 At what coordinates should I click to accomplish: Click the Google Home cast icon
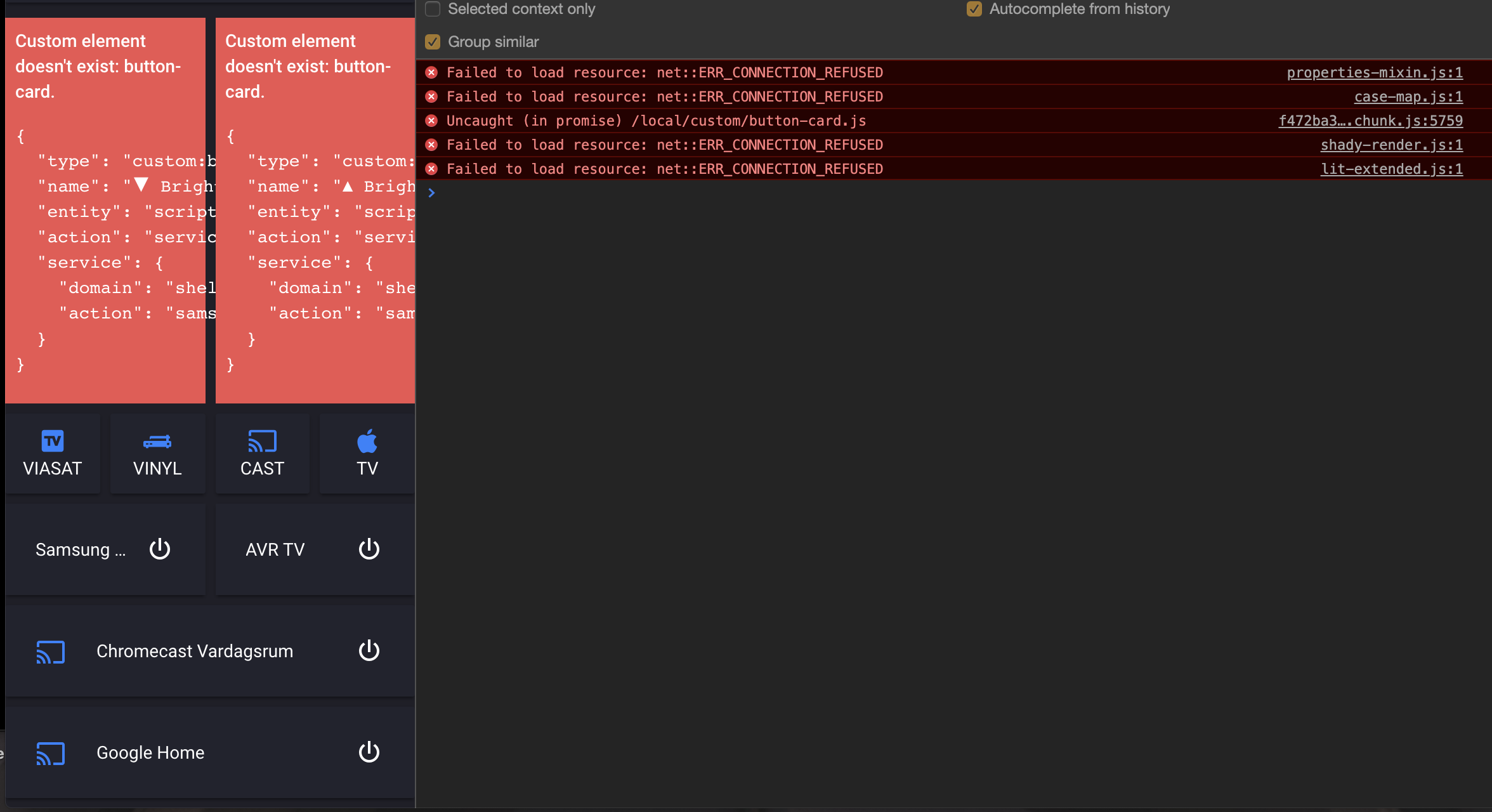click(51, 754)
